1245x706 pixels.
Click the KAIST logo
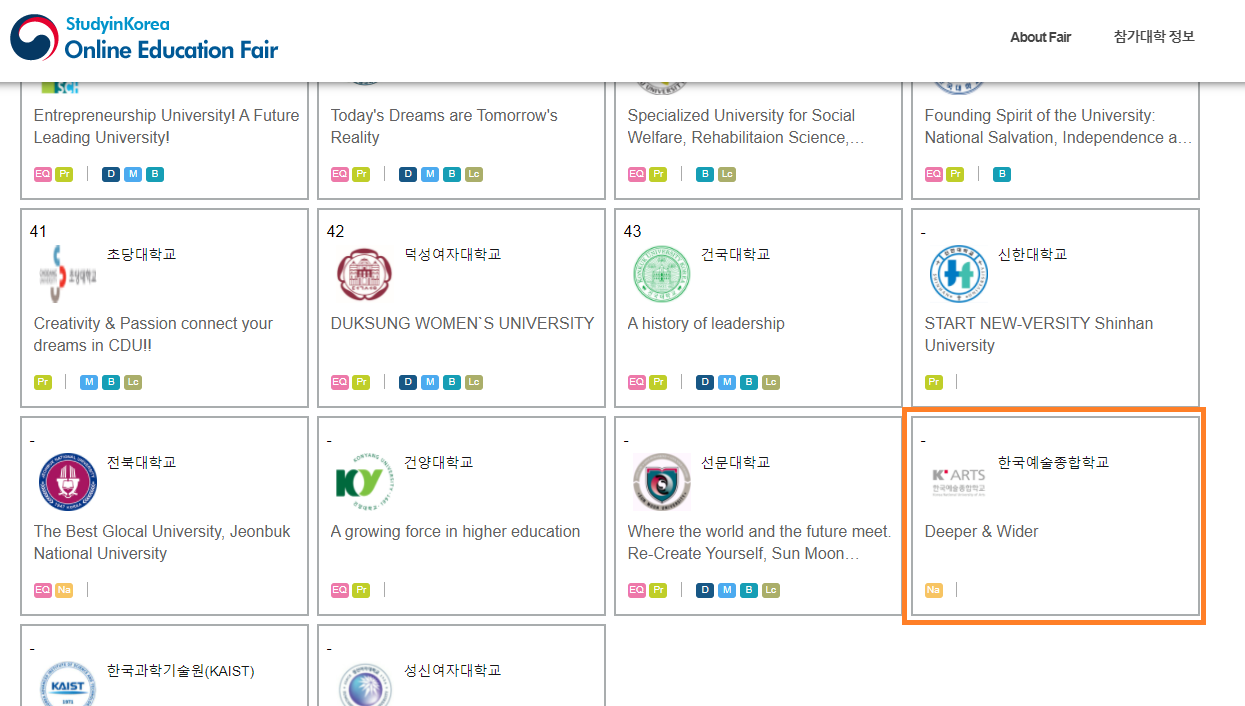pyautogui.click(x=68, y=686)
